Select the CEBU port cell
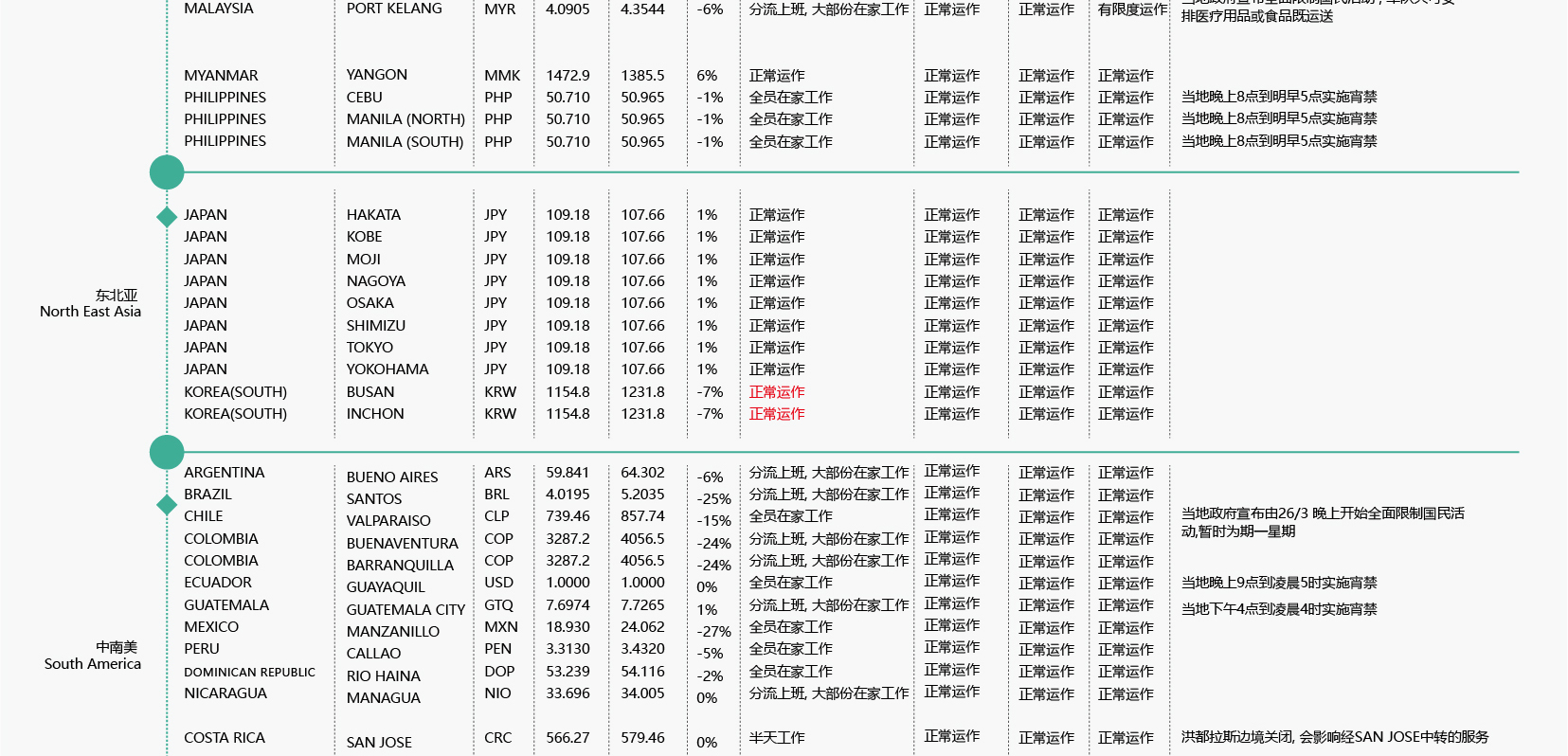This screenshot has width=1568, height=756. pyautogui.click(x=365, y=98)
